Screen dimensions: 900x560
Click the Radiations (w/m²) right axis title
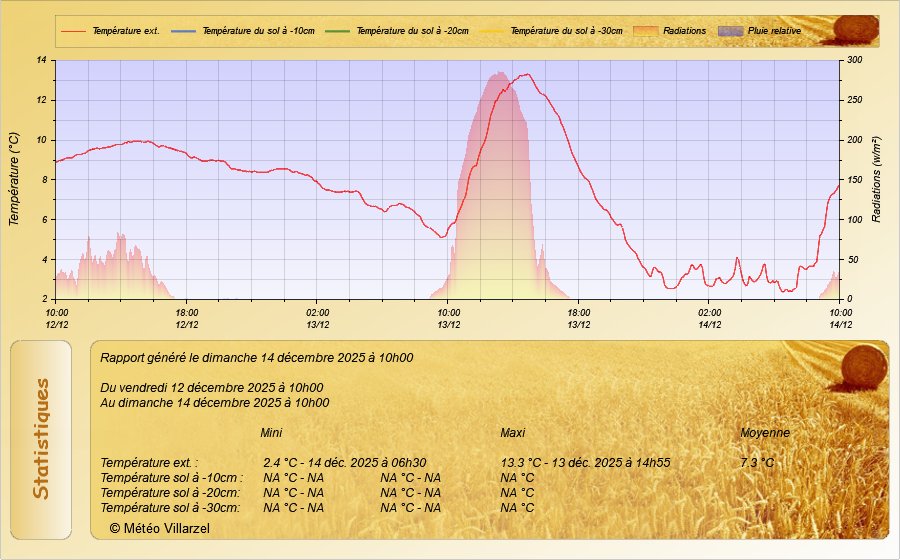(876, 179)
